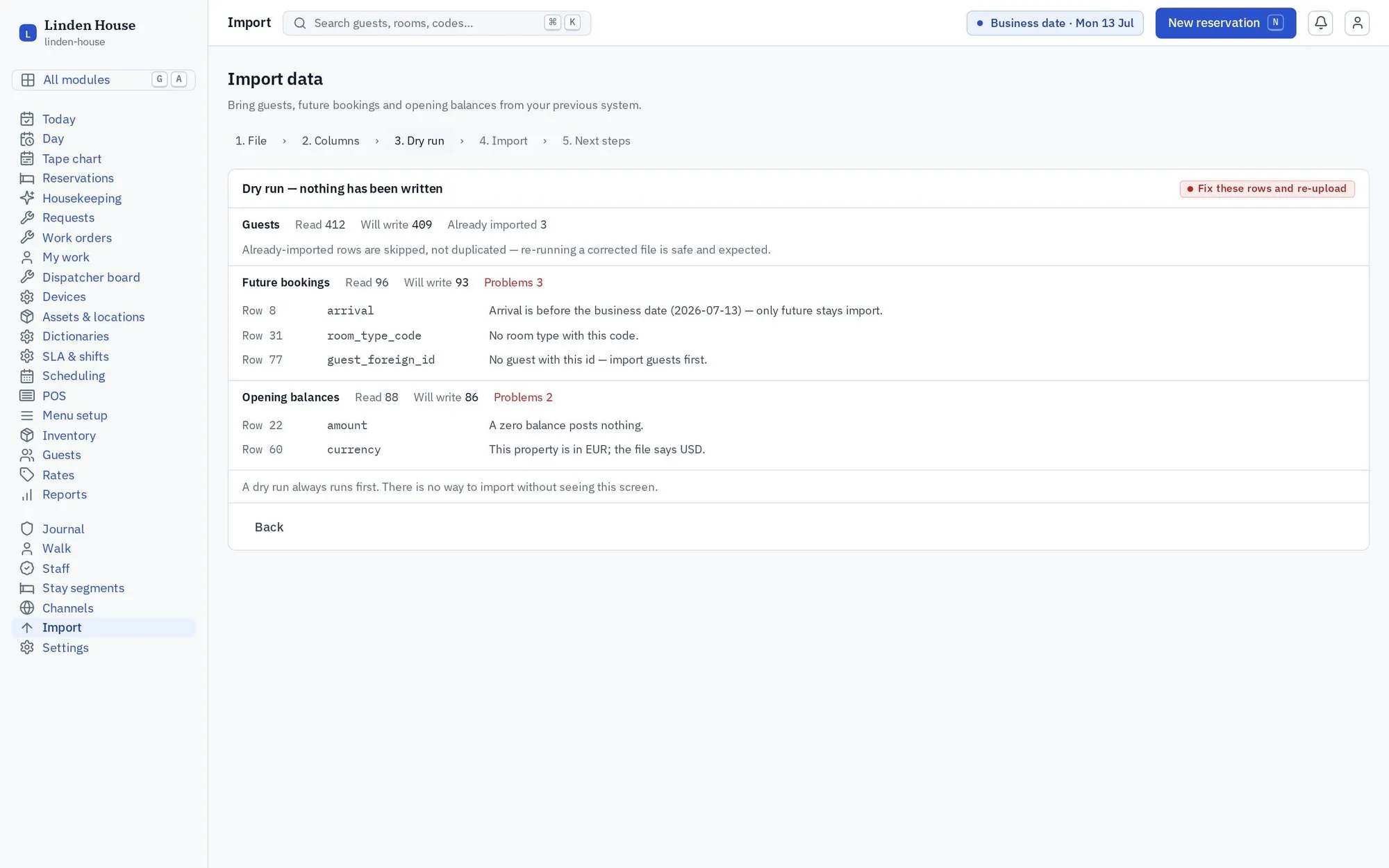Click the Channels globe icon
The image size is (1389, 868).
click(27, 608)
